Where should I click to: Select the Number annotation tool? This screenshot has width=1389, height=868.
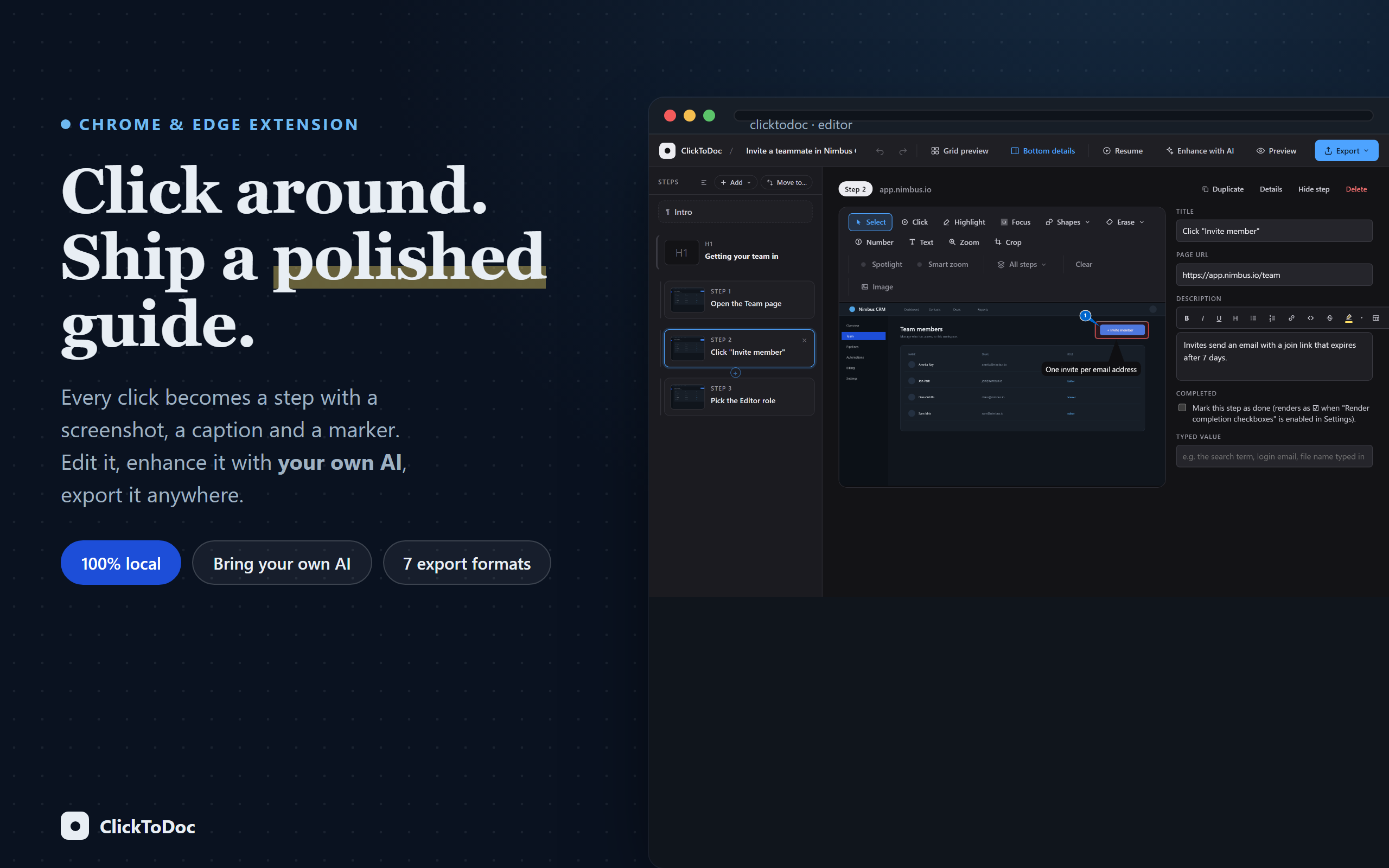point(874,242)
